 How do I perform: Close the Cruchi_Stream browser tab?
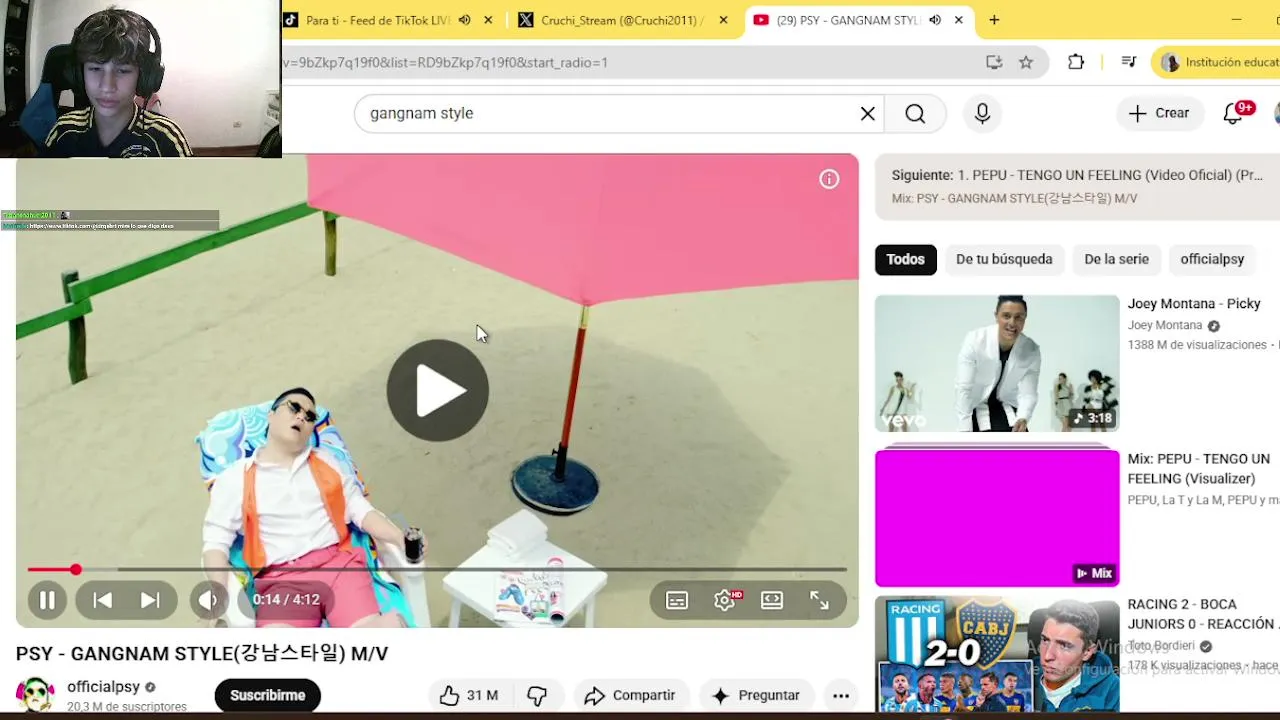pos(723,20)
